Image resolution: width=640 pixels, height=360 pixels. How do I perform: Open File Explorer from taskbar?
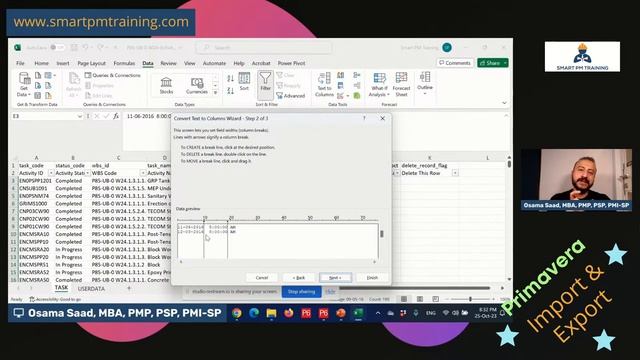pyautogui.click(x=271, y=313)
